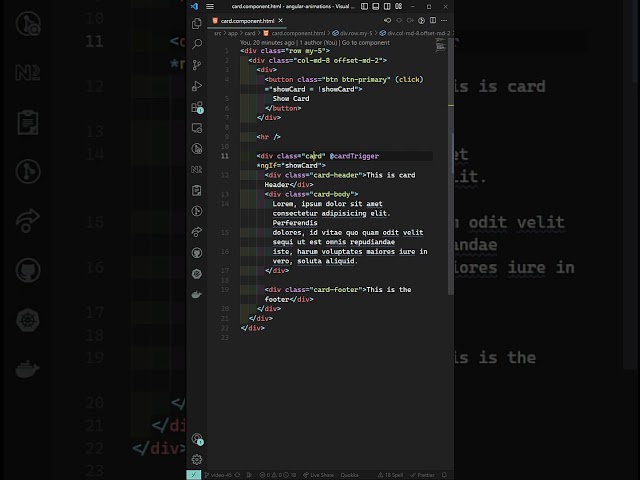
Task: Click the 'card-footer' class text on line 19
Action: (336, 290)
